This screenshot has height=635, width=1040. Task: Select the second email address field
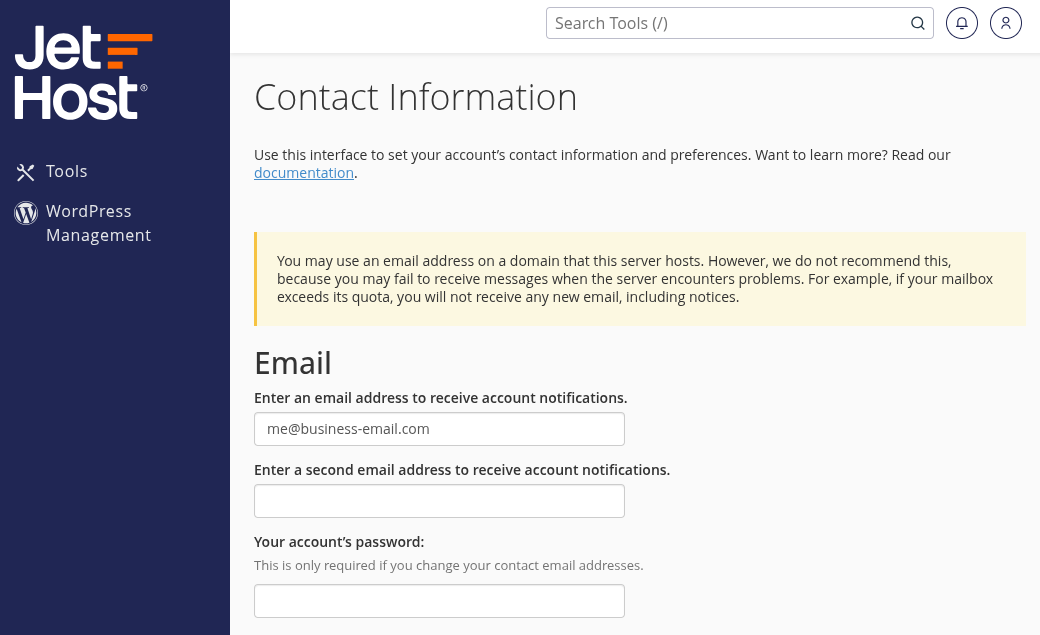439,501
